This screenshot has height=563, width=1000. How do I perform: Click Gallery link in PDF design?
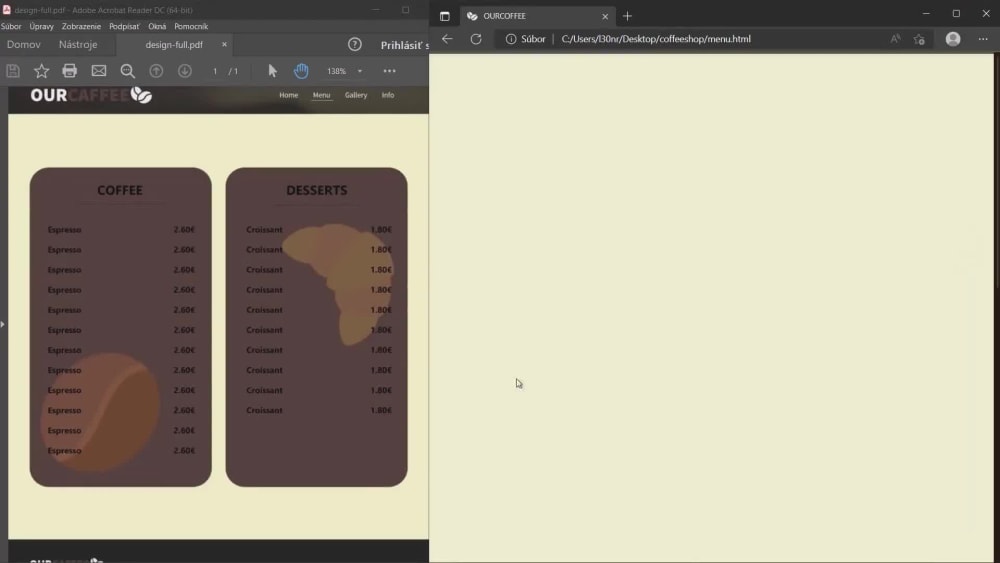356,95
